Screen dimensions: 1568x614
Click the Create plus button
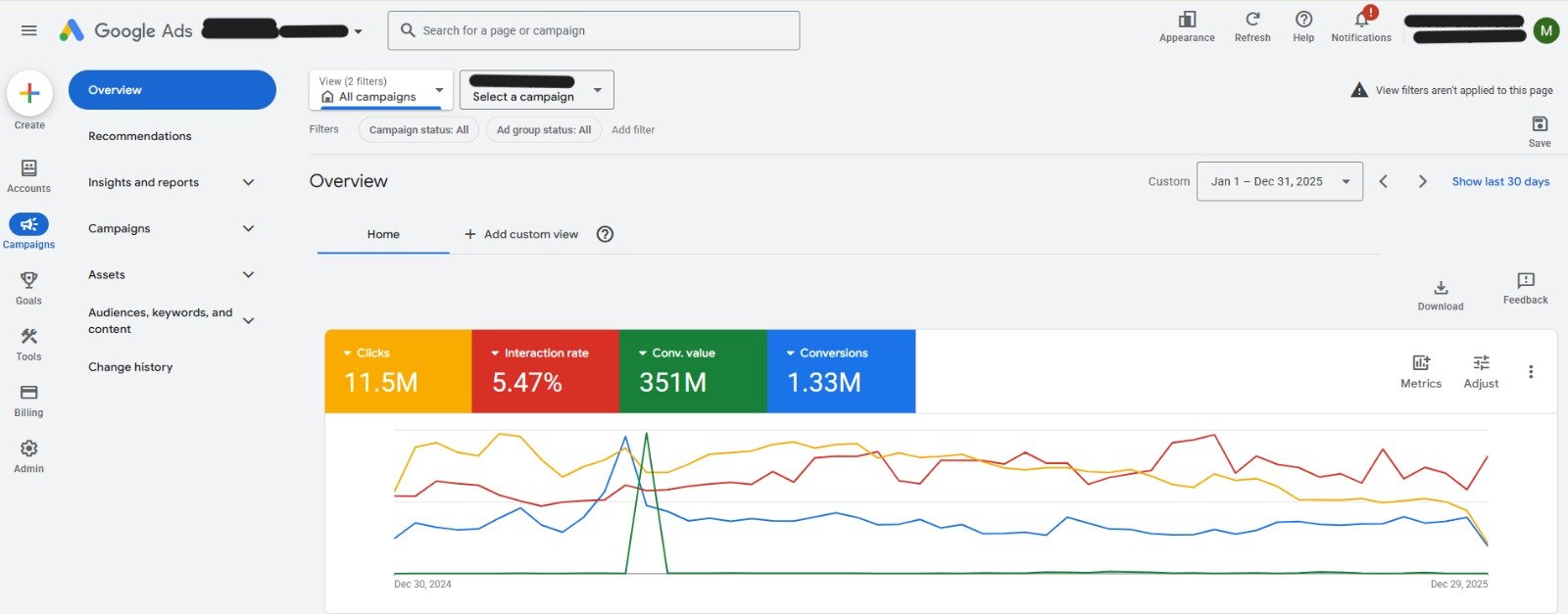tap(29, 93)
